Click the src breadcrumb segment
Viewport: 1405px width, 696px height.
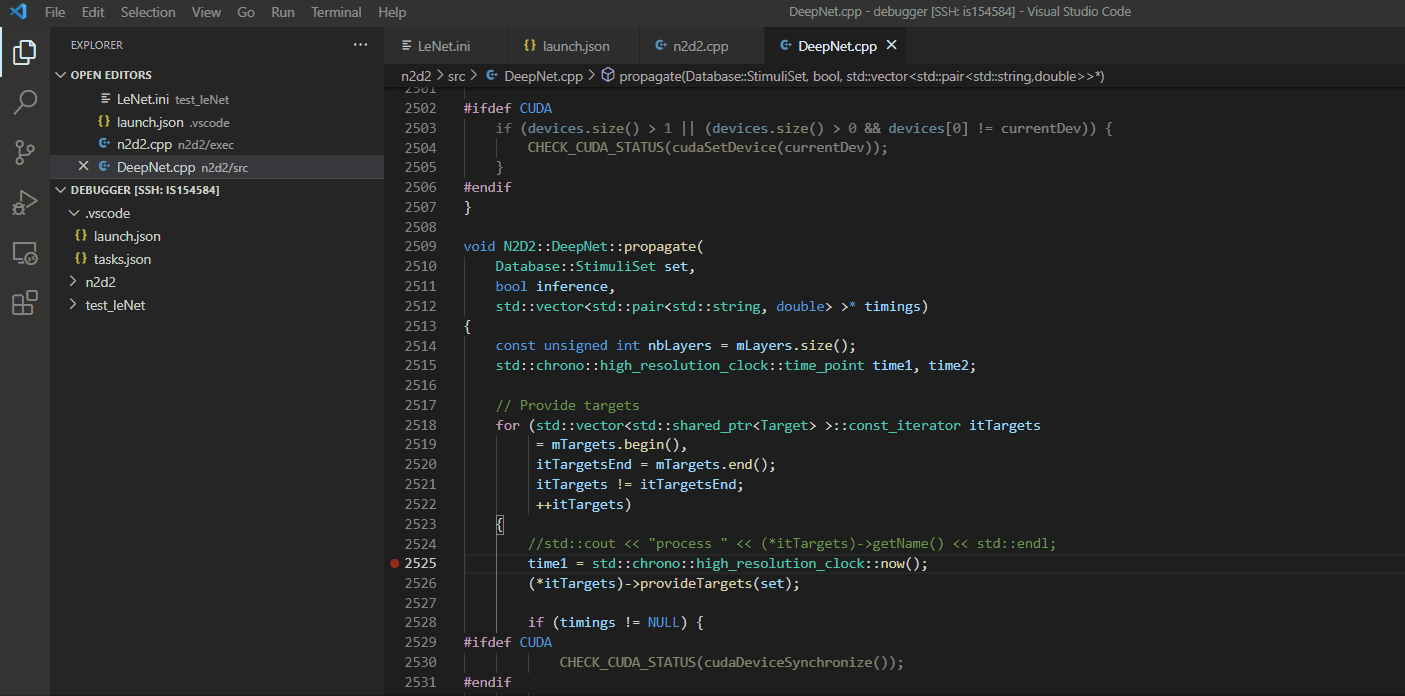(x=456, y=76)
